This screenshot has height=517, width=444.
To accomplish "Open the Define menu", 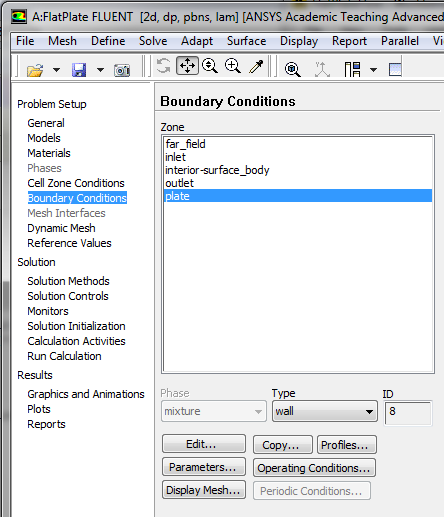I will tap(108, 41).
